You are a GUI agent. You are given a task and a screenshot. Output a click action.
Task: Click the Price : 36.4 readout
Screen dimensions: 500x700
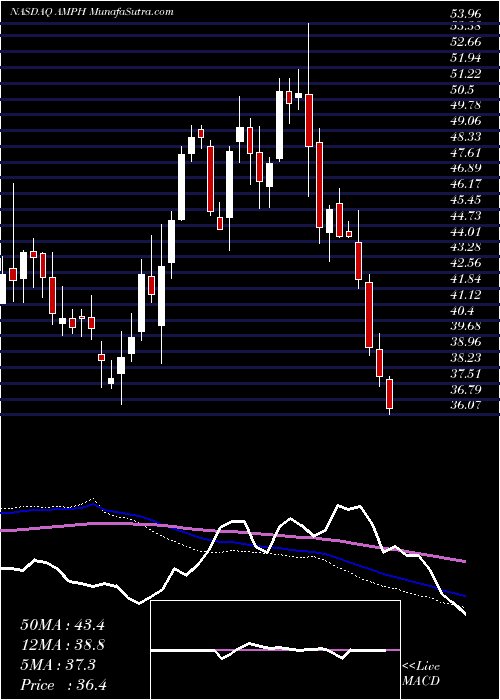pos(64,685)
